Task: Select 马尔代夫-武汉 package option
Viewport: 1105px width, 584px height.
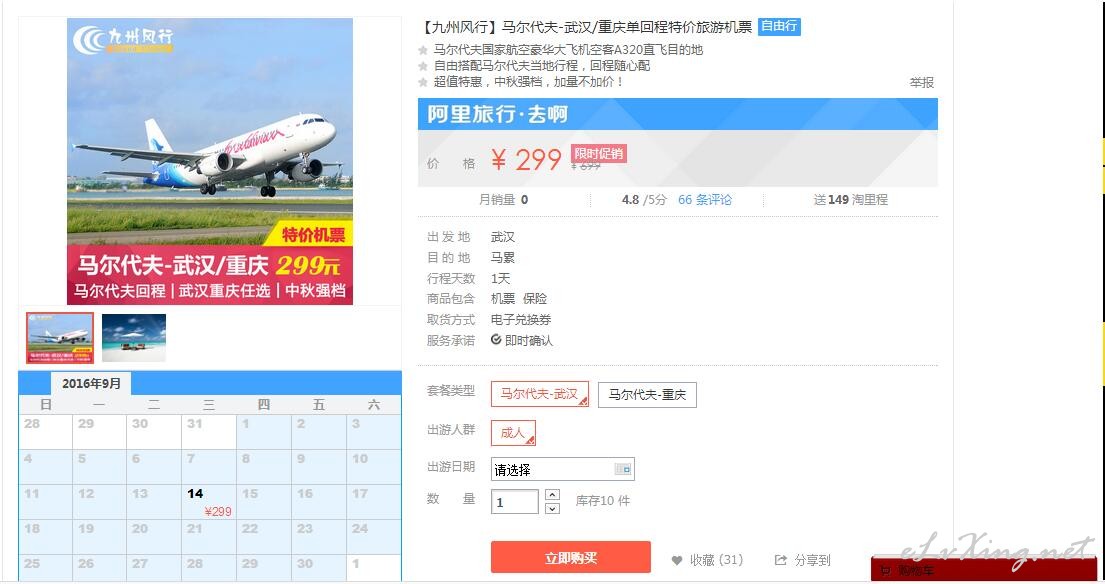Action: coord(540,394)
